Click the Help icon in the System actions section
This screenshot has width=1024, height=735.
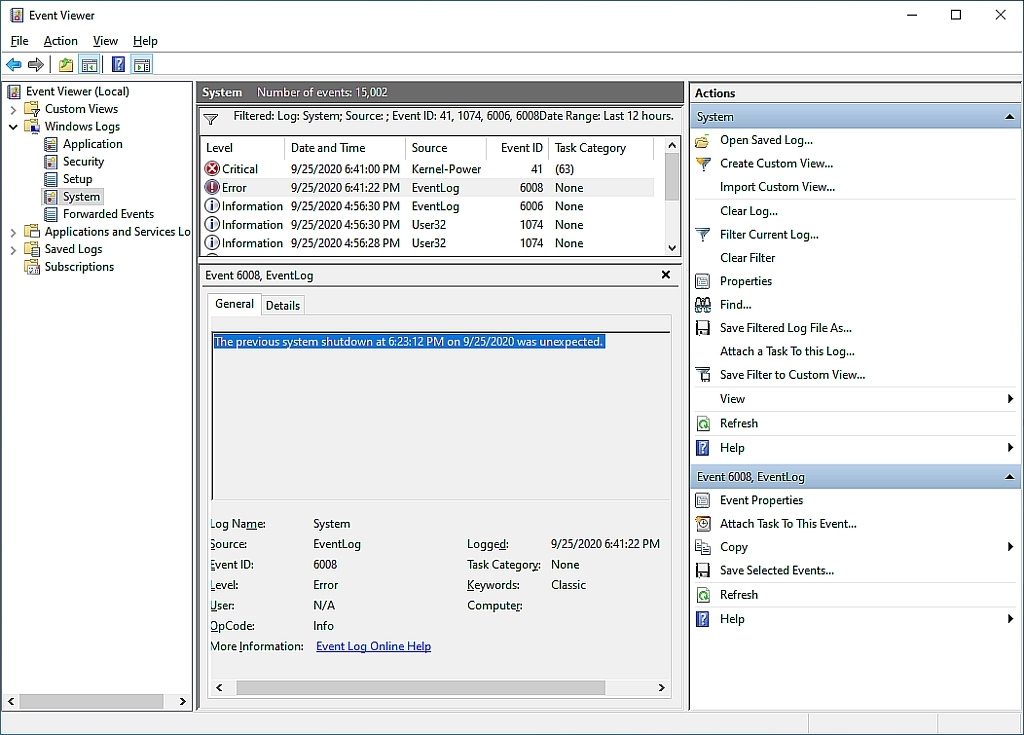tap(703, 448)
